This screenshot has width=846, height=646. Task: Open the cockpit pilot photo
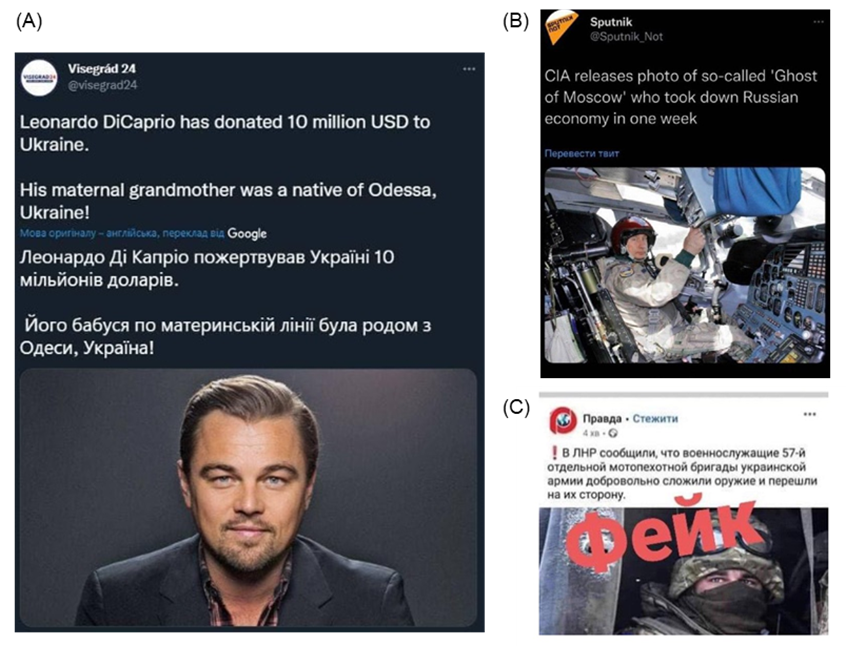pyautogui.click(x=685, y=265)
